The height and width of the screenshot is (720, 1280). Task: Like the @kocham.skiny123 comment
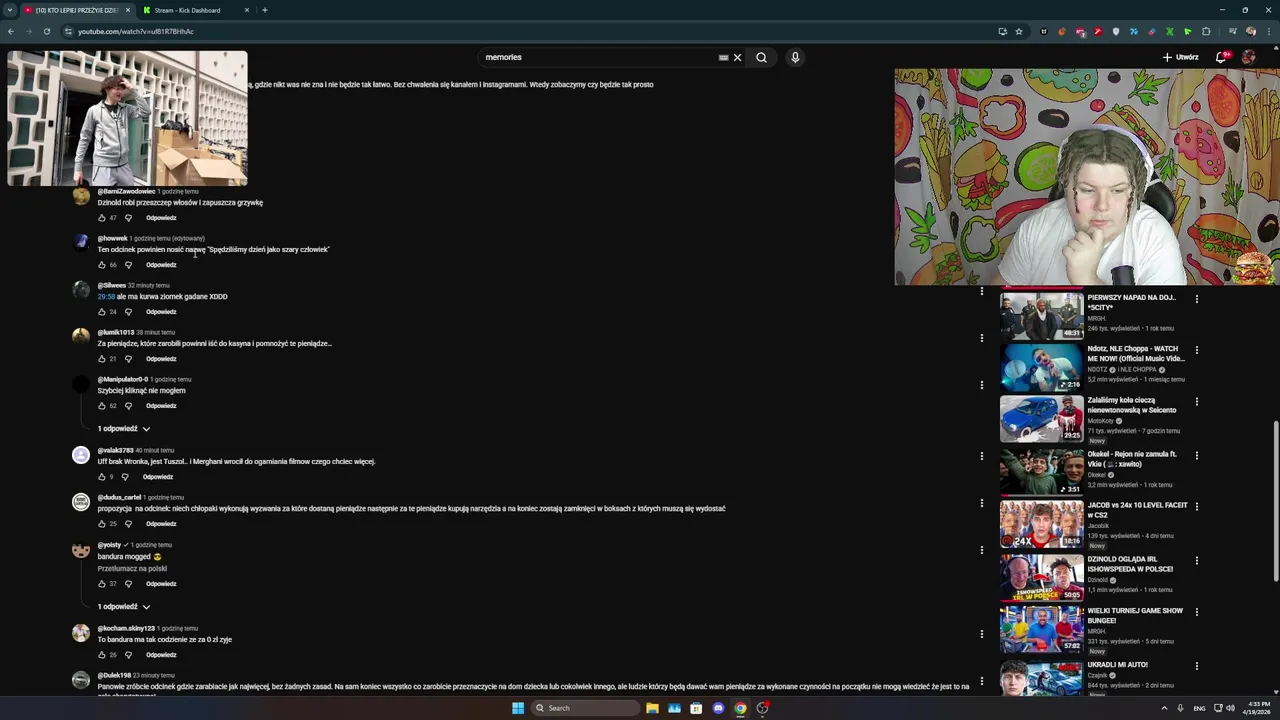point(101,655)
